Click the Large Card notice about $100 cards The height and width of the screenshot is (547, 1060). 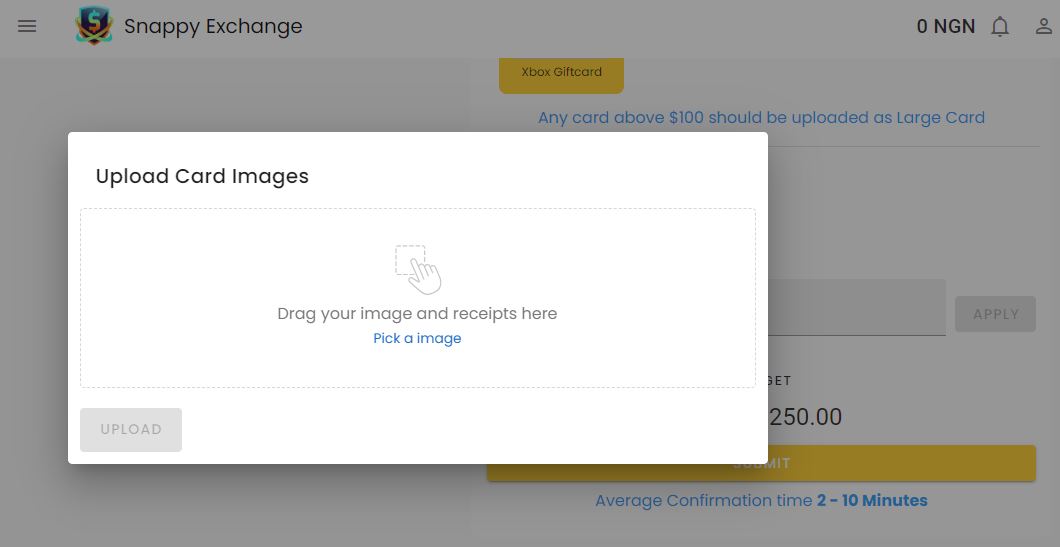tap(761, 118)
